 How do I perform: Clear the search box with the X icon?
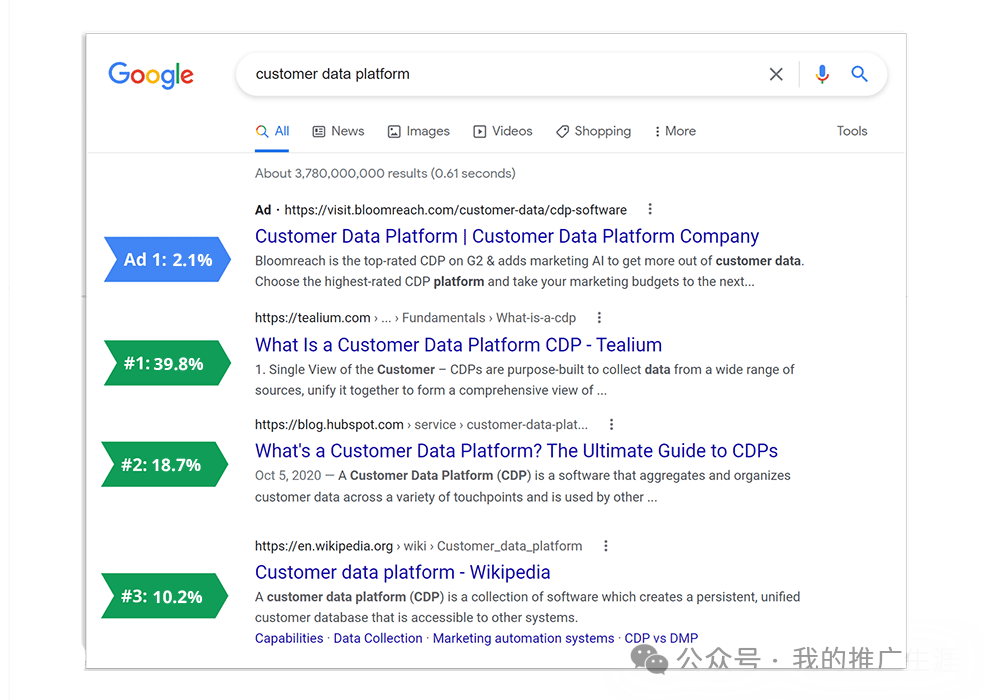(x=776, y=74)
